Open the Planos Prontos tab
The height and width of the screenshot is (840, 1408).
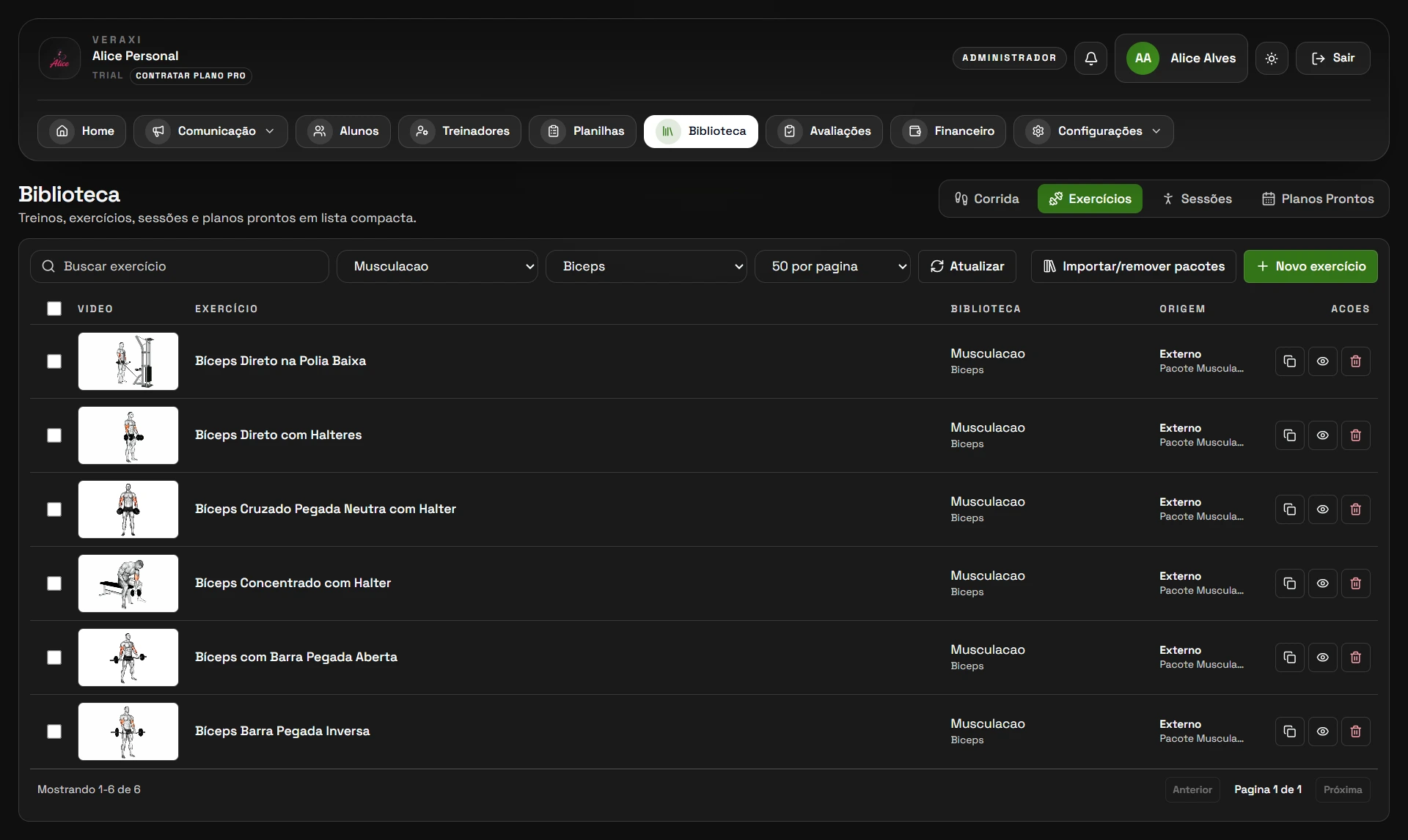(1318, 199)
